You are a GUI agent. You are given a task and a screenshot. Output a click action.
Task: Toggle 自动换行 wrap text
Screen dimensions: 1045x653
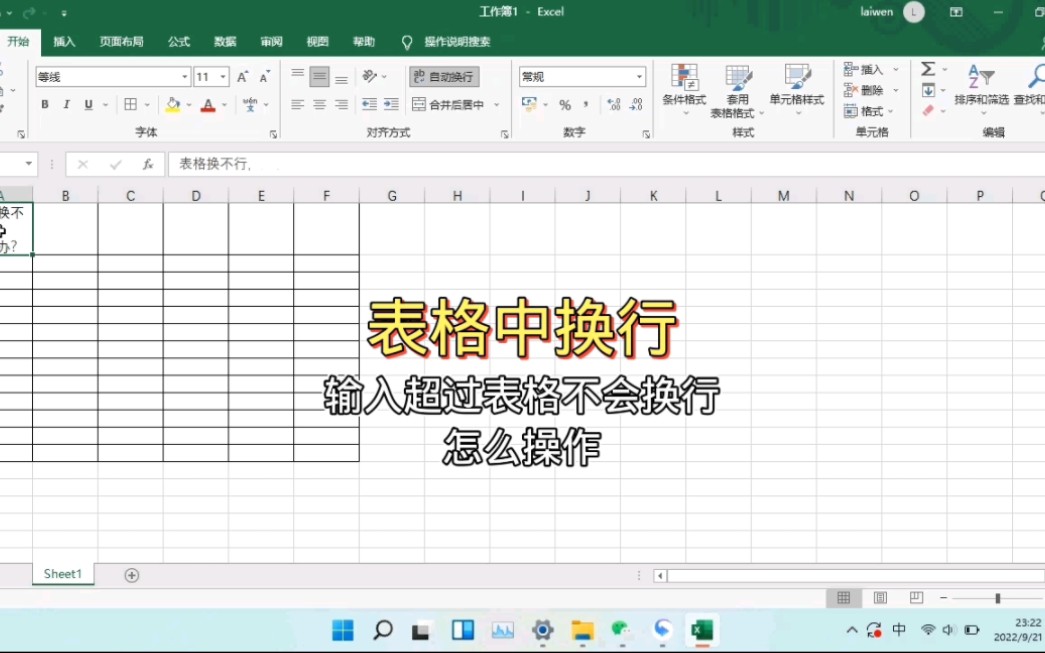[x=443, y=76]
